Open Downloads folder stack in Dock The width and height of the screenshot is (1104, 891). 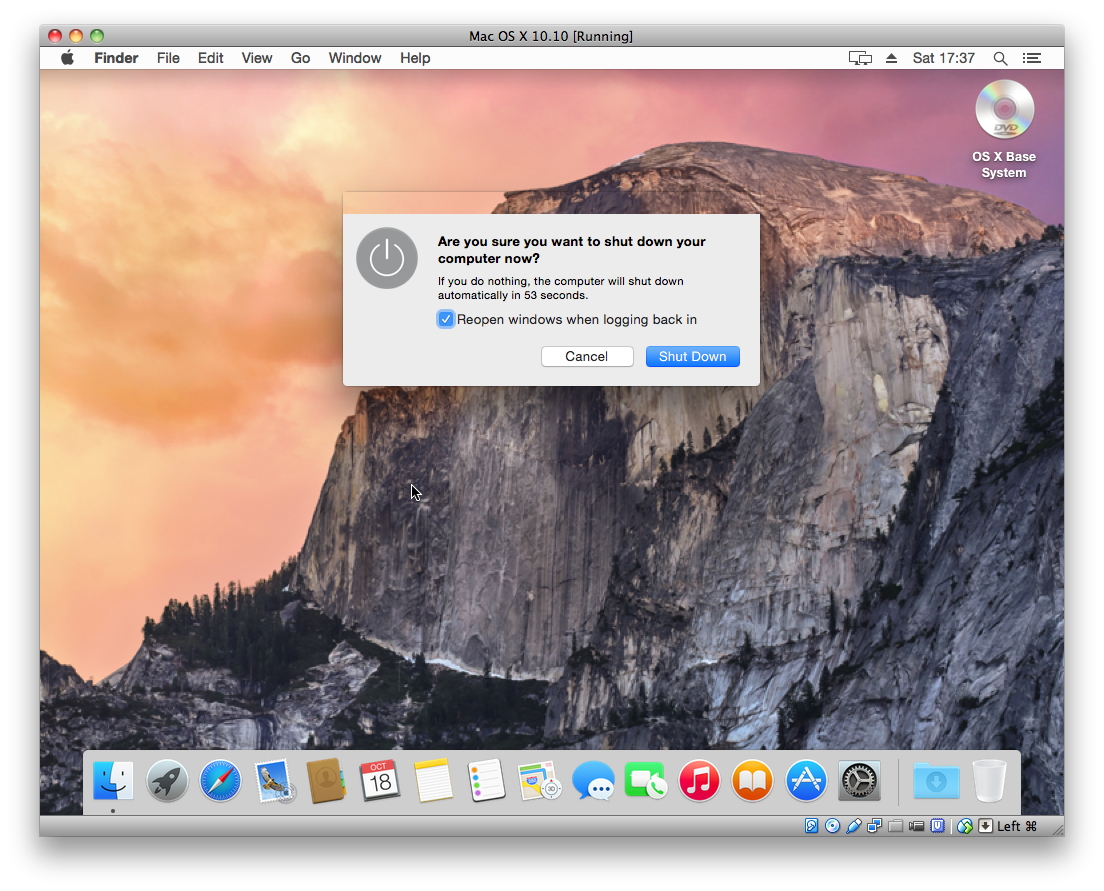tap(936, 781)
